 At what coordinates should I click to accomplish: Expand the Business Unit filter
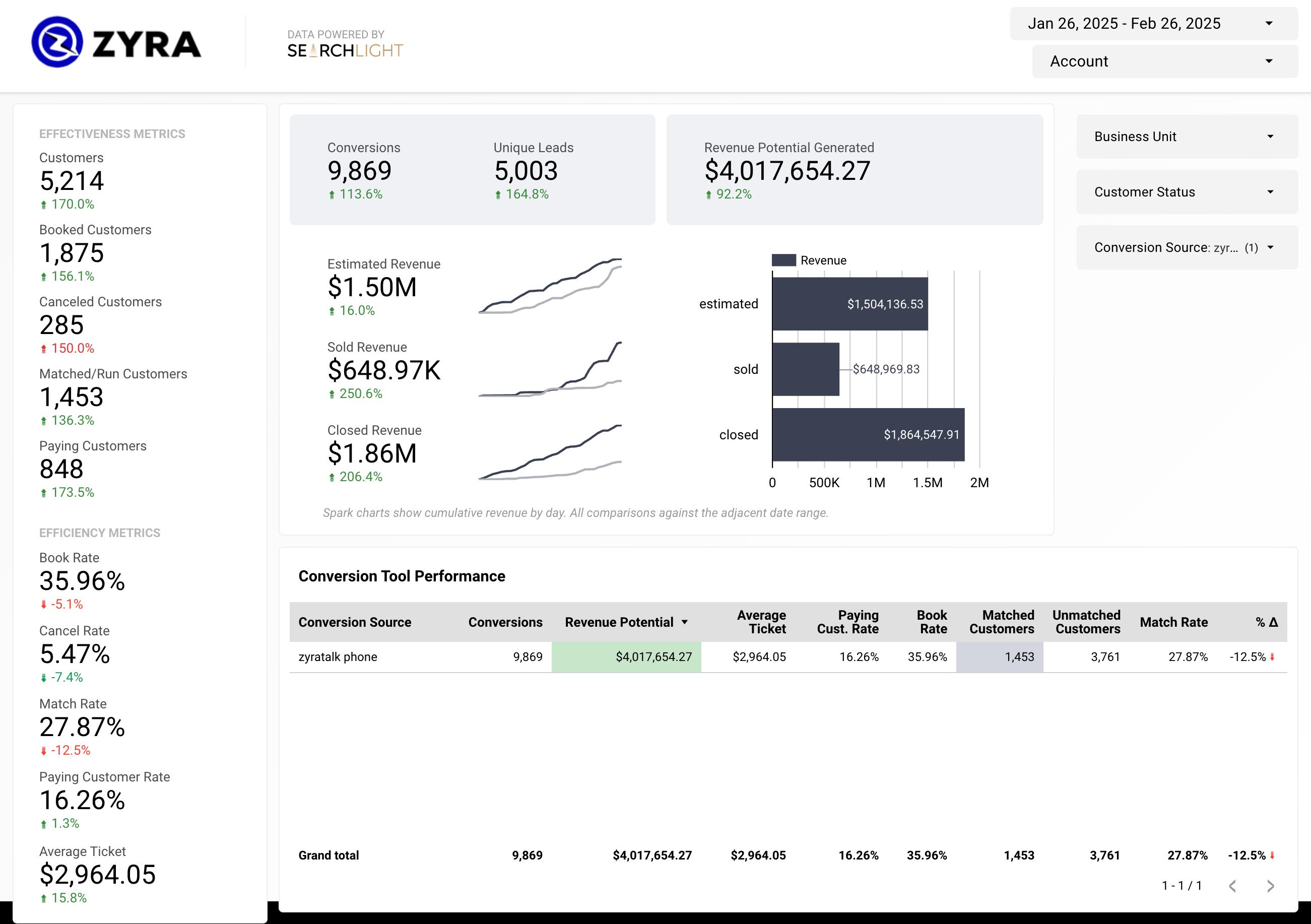(x=1187, y=137)
